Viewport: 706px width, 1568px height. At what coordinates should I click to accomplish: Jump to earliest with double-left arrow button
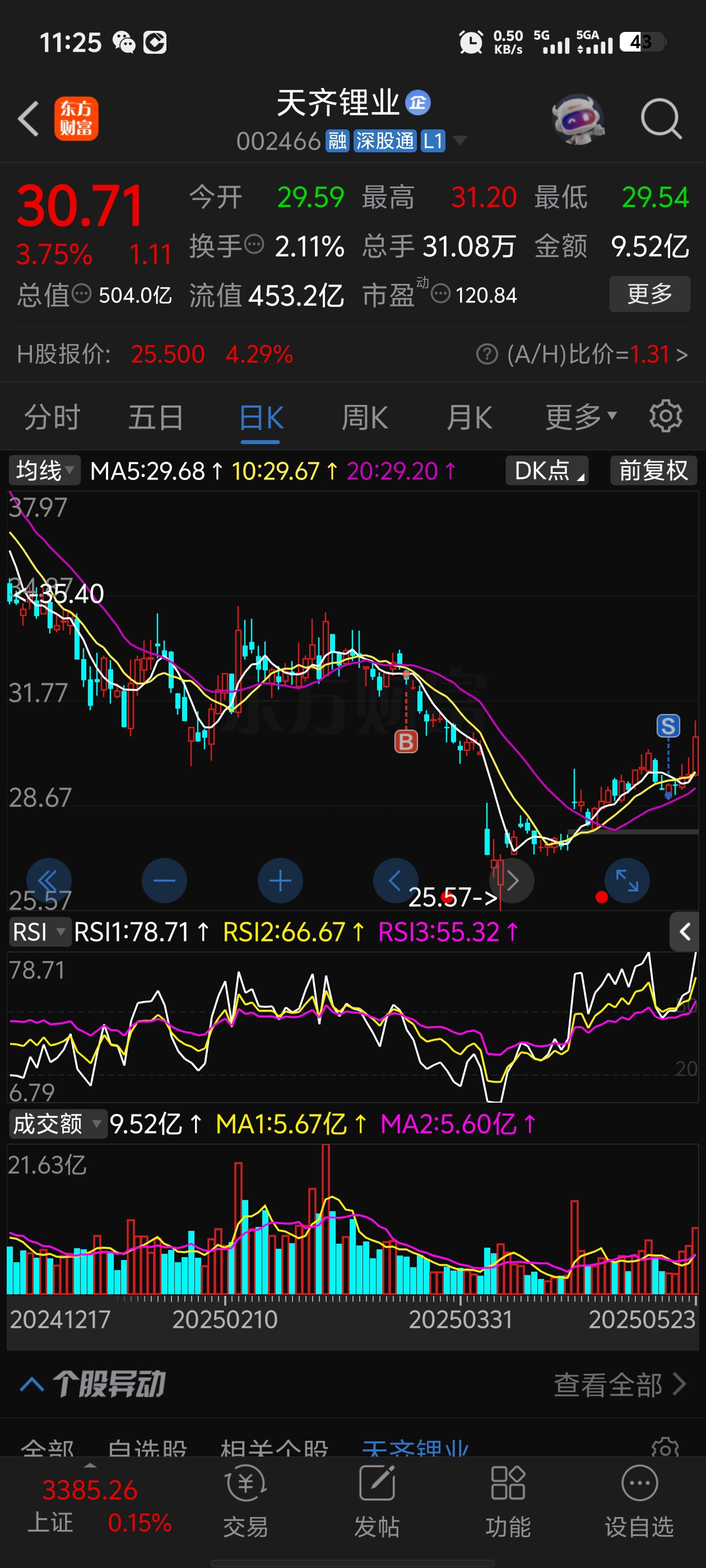49,881
